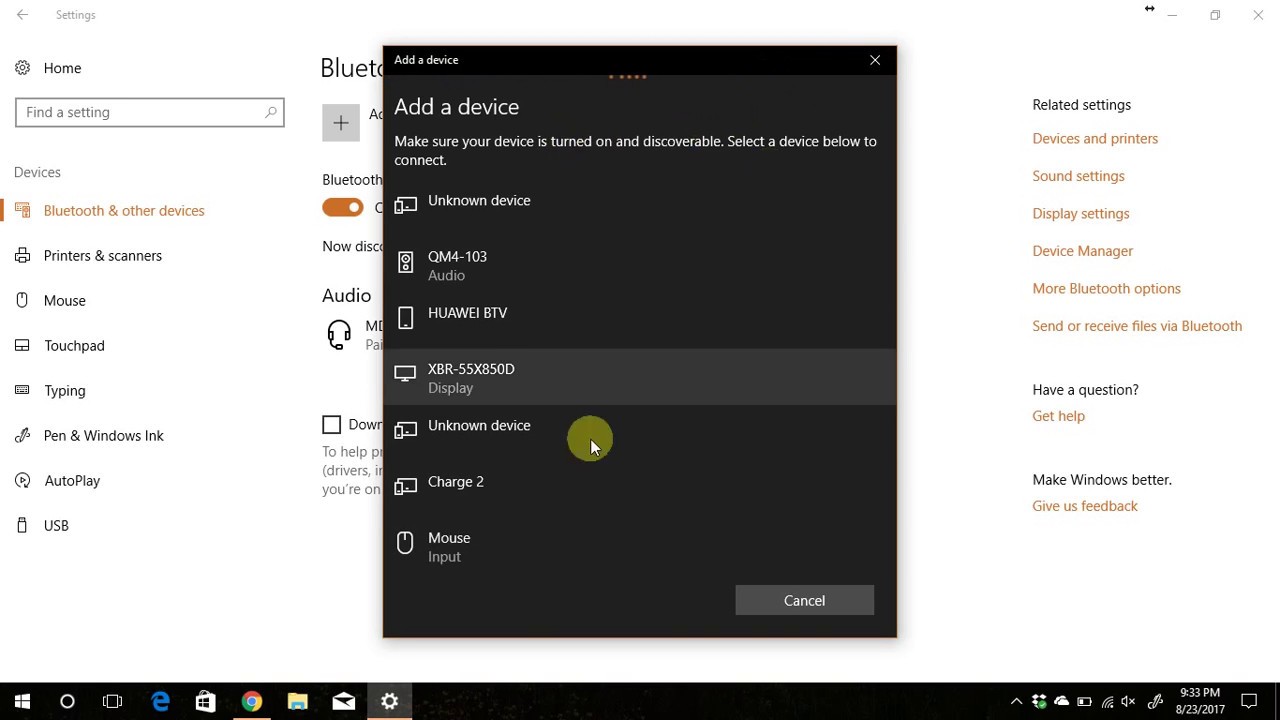Click the muted volume tray icon
Screen dimensions: 1280x720
pyautogui.click(x=1129, y=702)
